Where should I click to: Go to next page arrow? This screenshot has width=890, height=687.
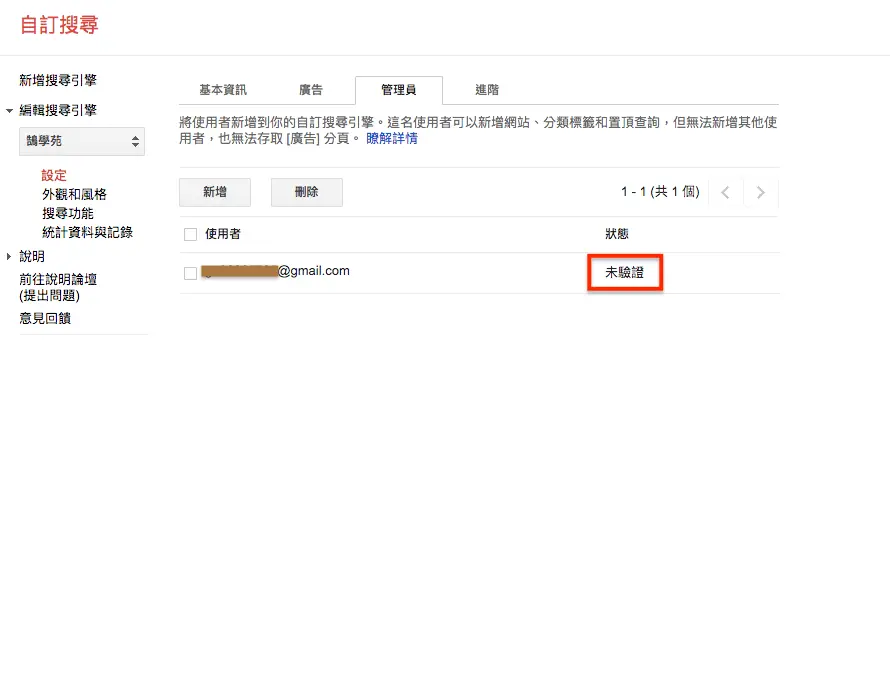[761, 192]
